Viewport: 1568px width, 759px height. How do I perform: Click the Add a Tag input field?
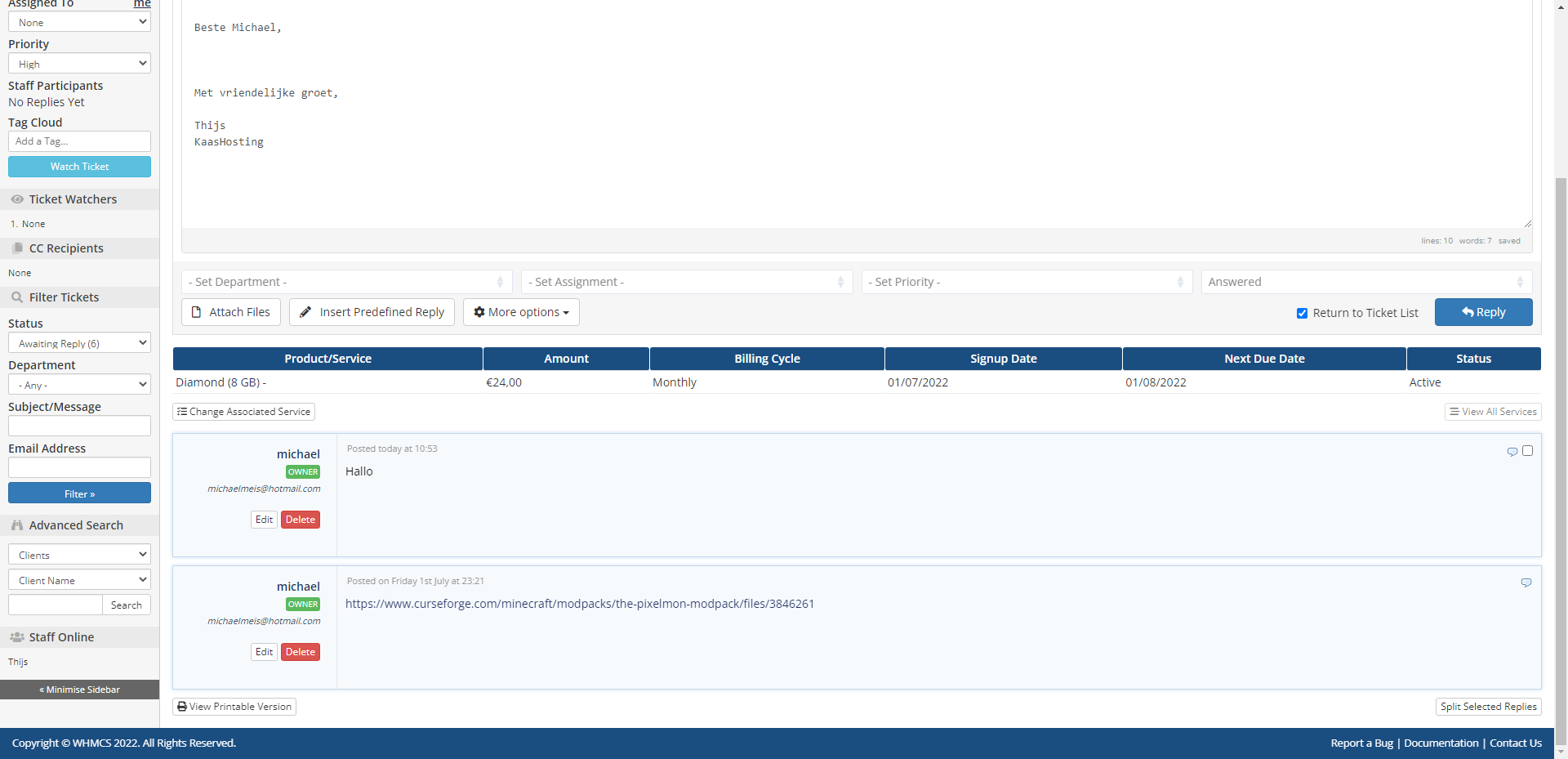pyautogui.click(x=79, y=141)
